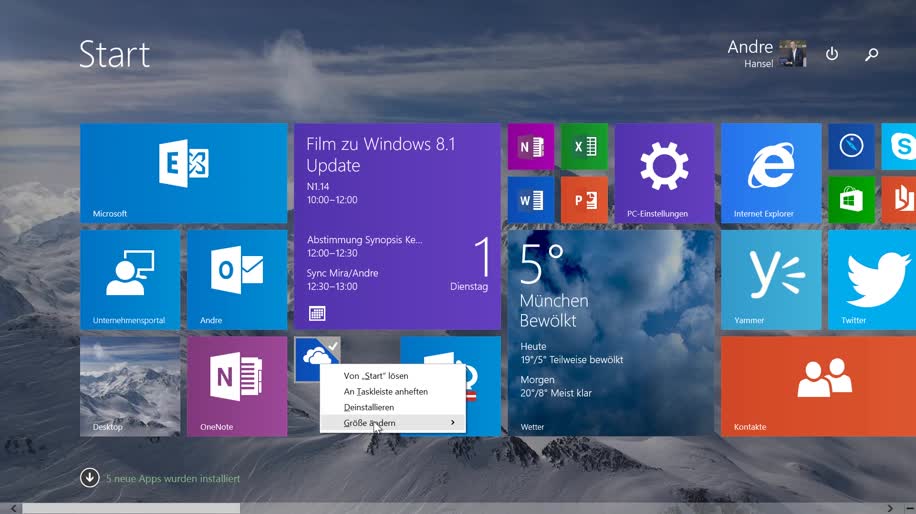
Task: Click the scrollbar left arrow
Action: click(x=13, y=509)
